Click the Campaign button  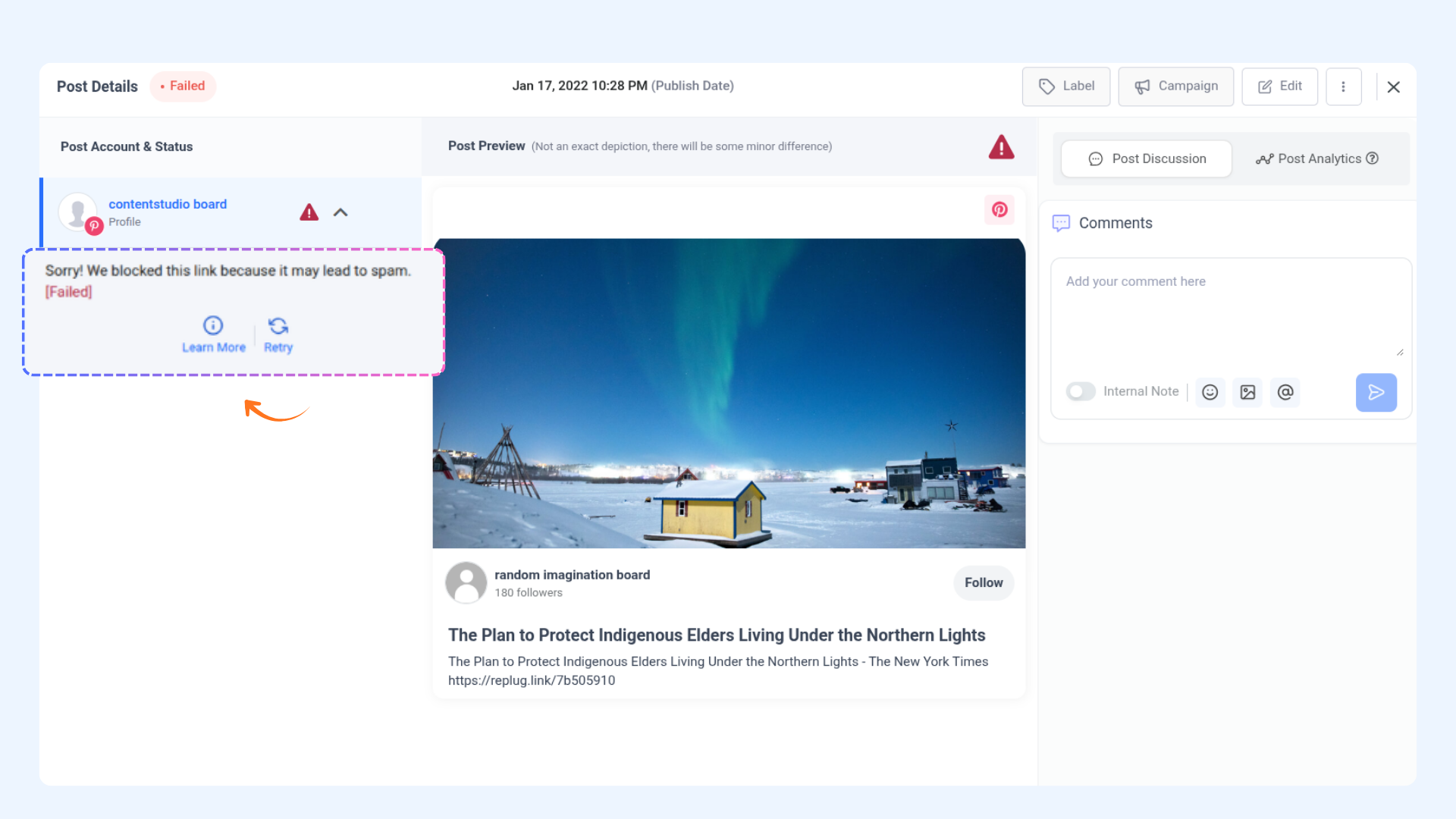1175,86
